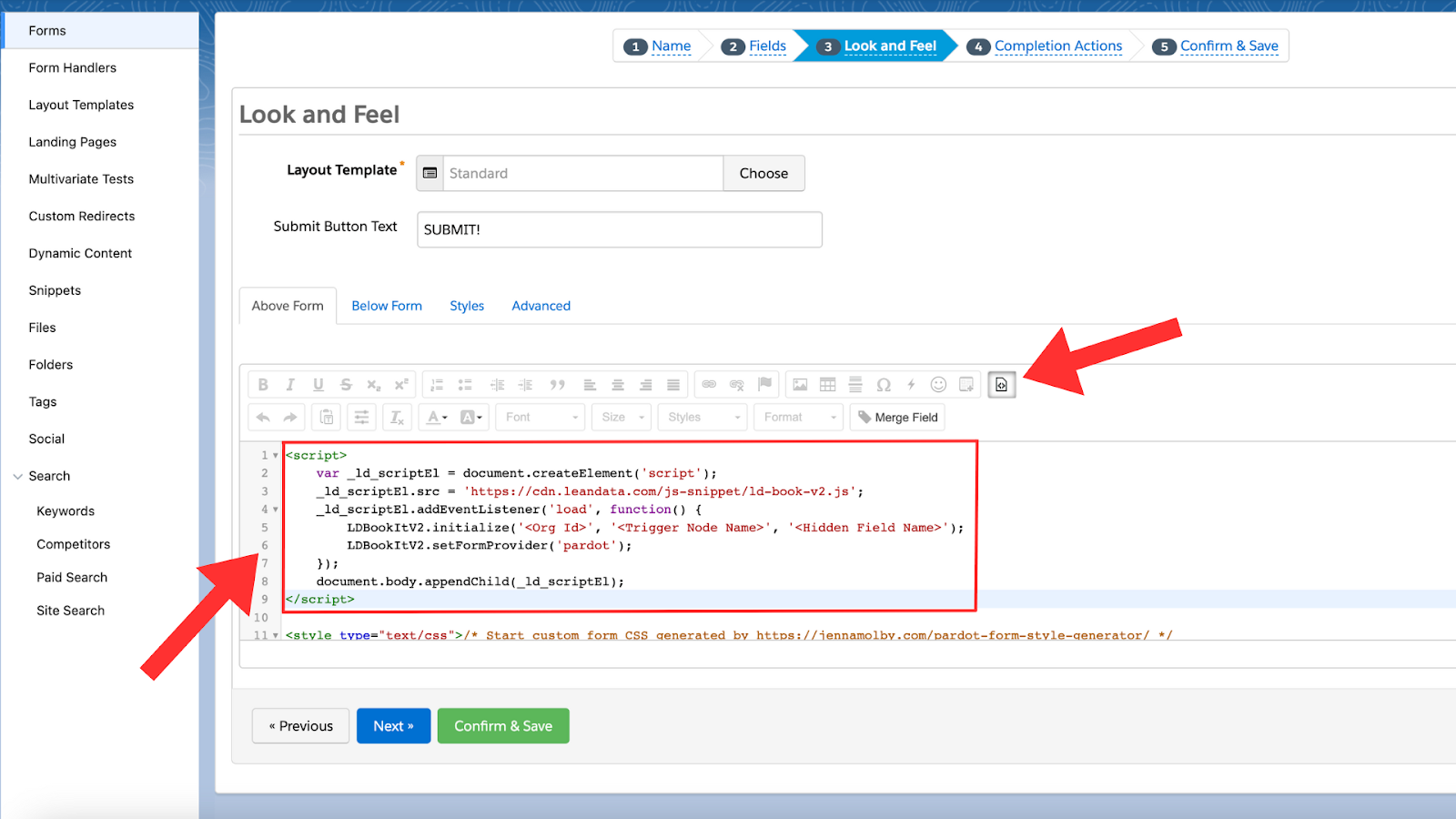Click the Insert Image icon

[x=800, y=385]
